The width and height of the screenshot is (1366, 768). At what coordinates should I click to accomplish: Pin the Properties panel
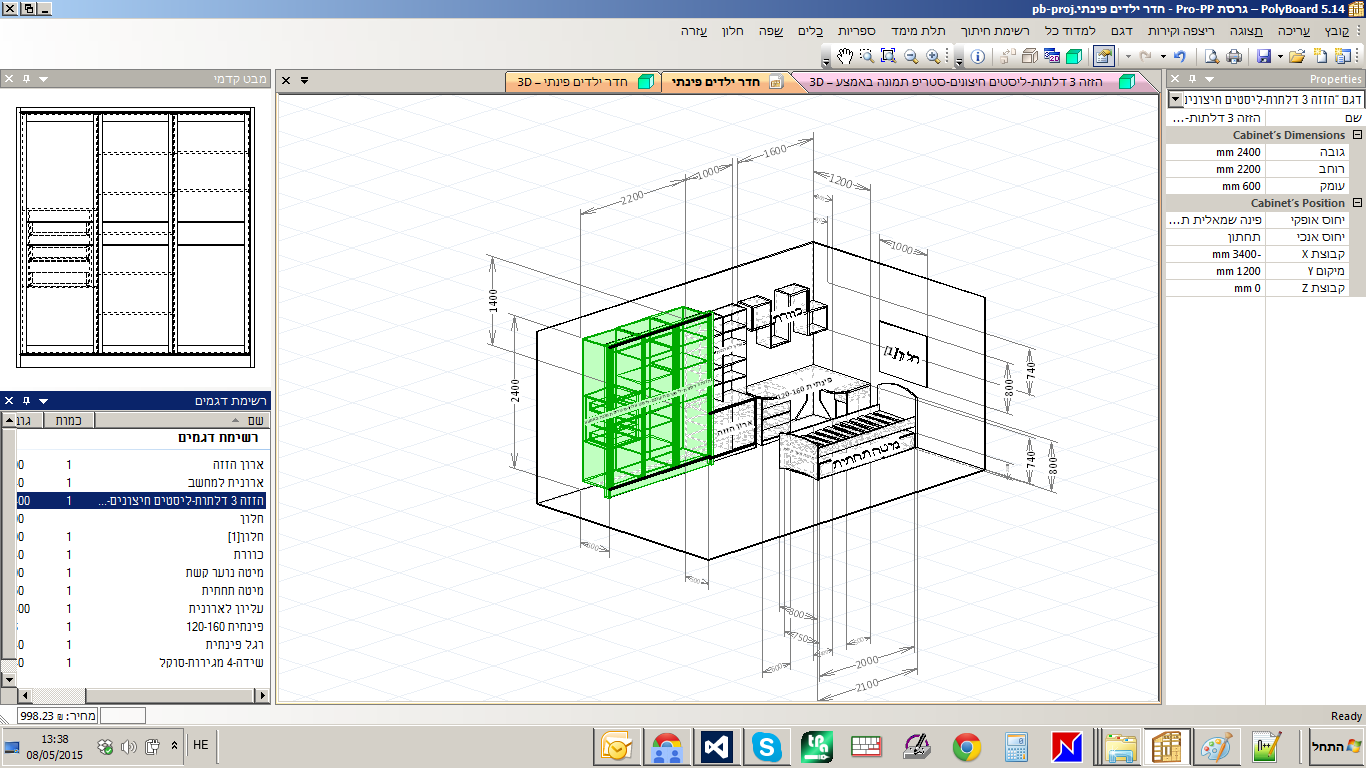[x=1192, y=79]
